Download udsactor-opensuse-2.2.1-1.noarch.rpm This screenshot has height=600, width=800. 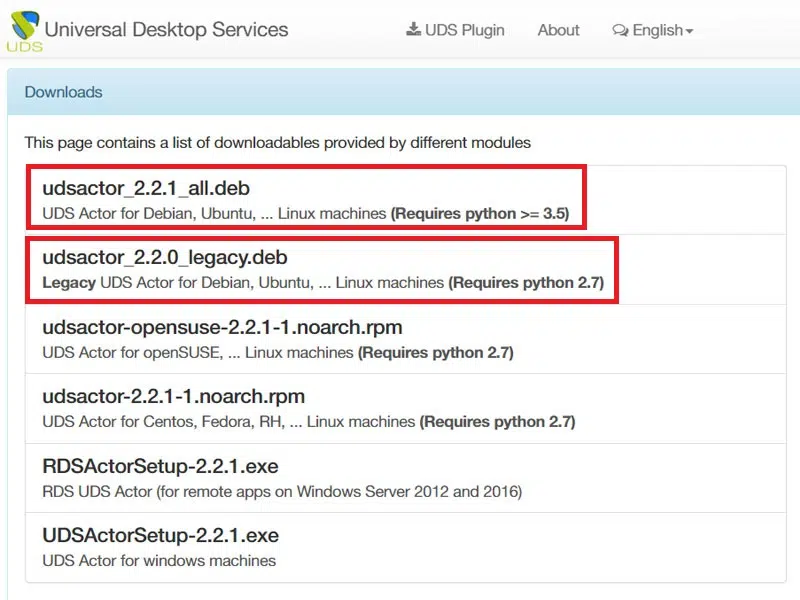click(x=222, y=327)
